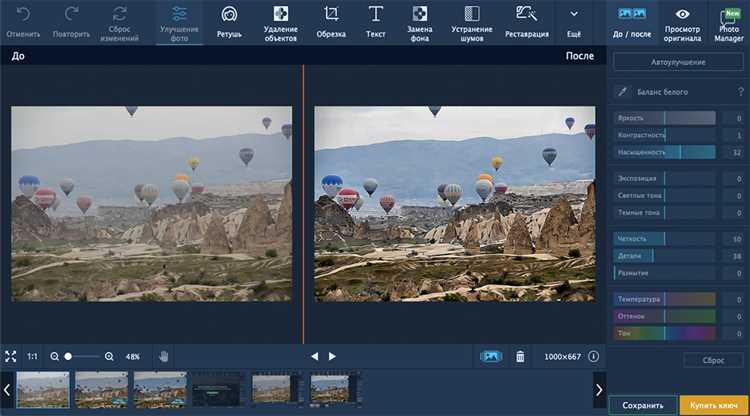Click the zoom in magnifier icon
This screenshot has height=416, width=750.
[x=109, y=357]
